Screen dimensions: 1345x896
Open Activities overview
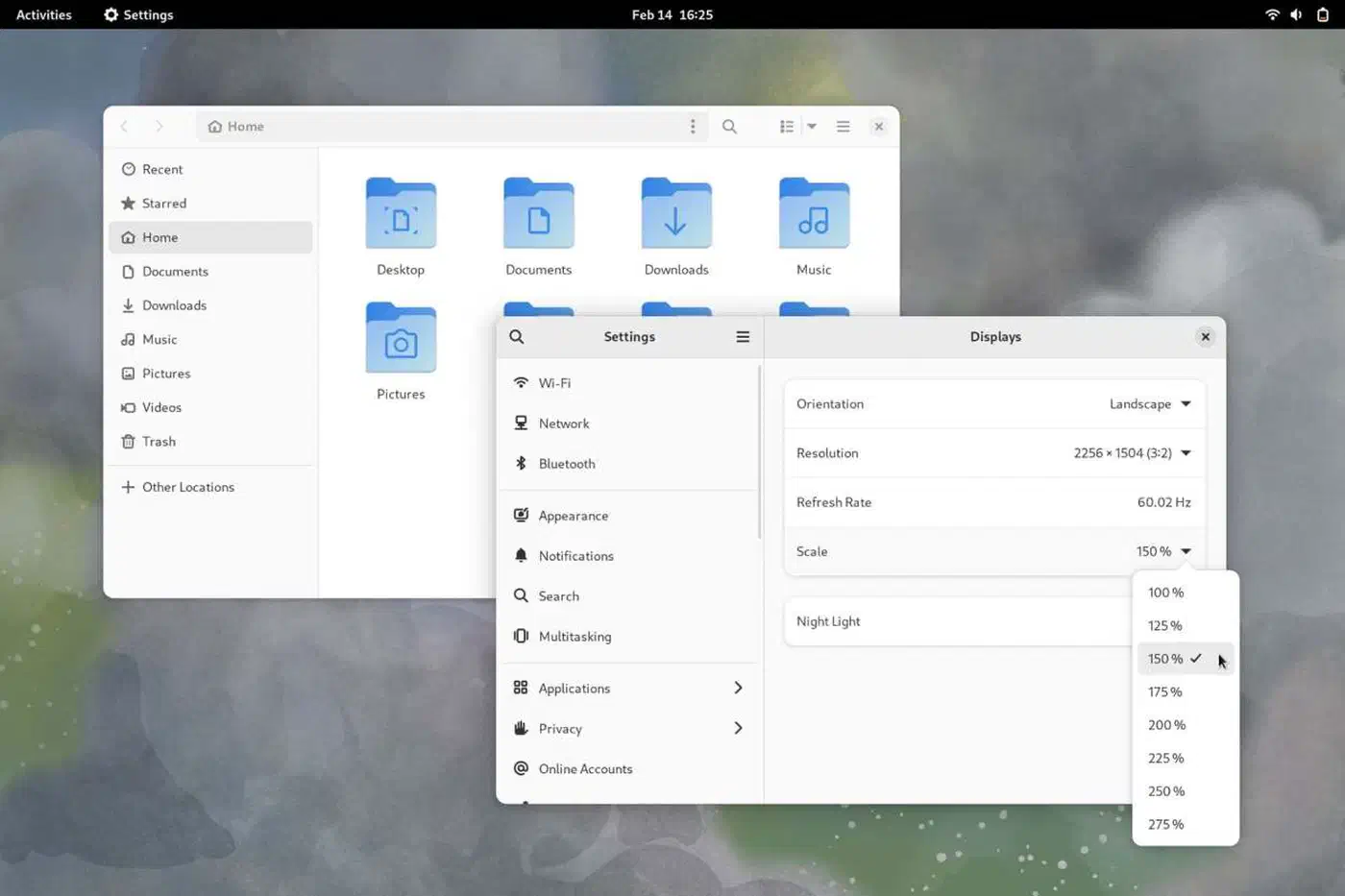(x=44, y=14)
